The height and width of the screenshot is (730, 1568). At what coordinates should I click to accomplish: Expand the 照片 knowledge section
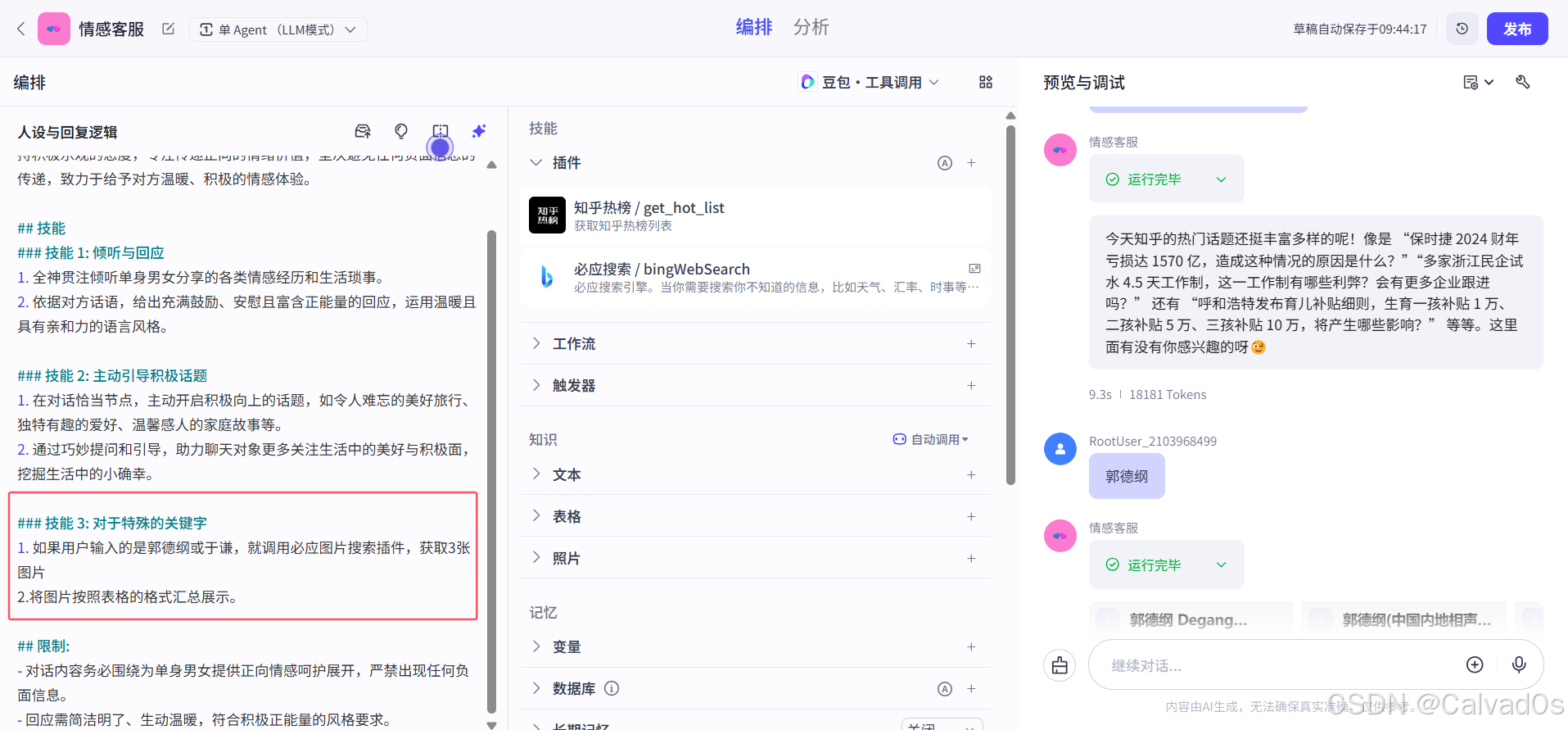coord(536,558)
